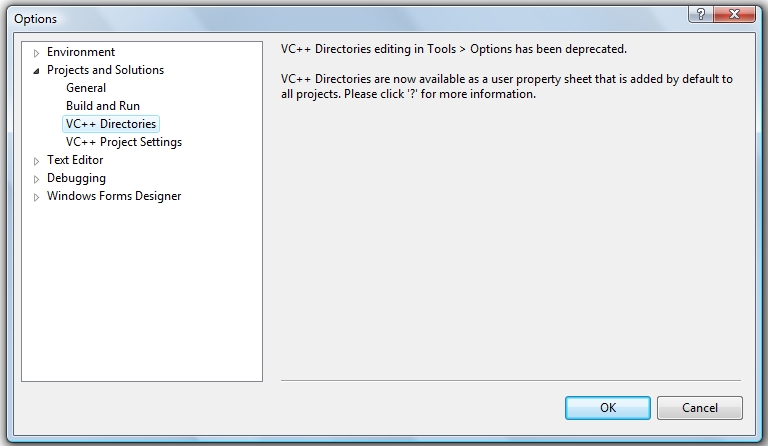Image resolution: width=768 pixels, height=446 pixels.
Task: Expand the Windows Forms Designer node arrow
Action: [37, 196]
